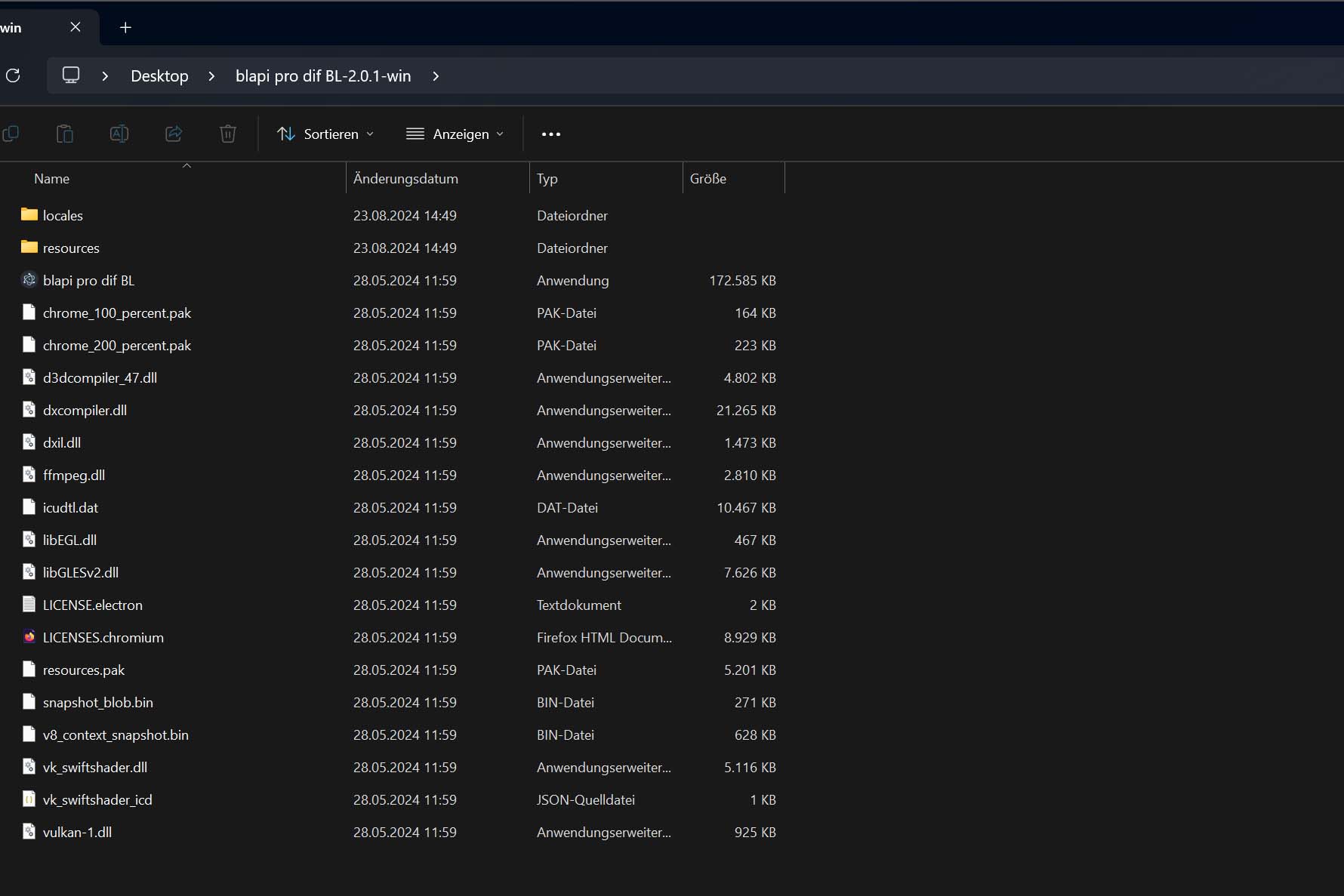The height and width of the screenshot is (896, 1344).
Task: Click the date of the resources folder
Action: coord(405,248)
